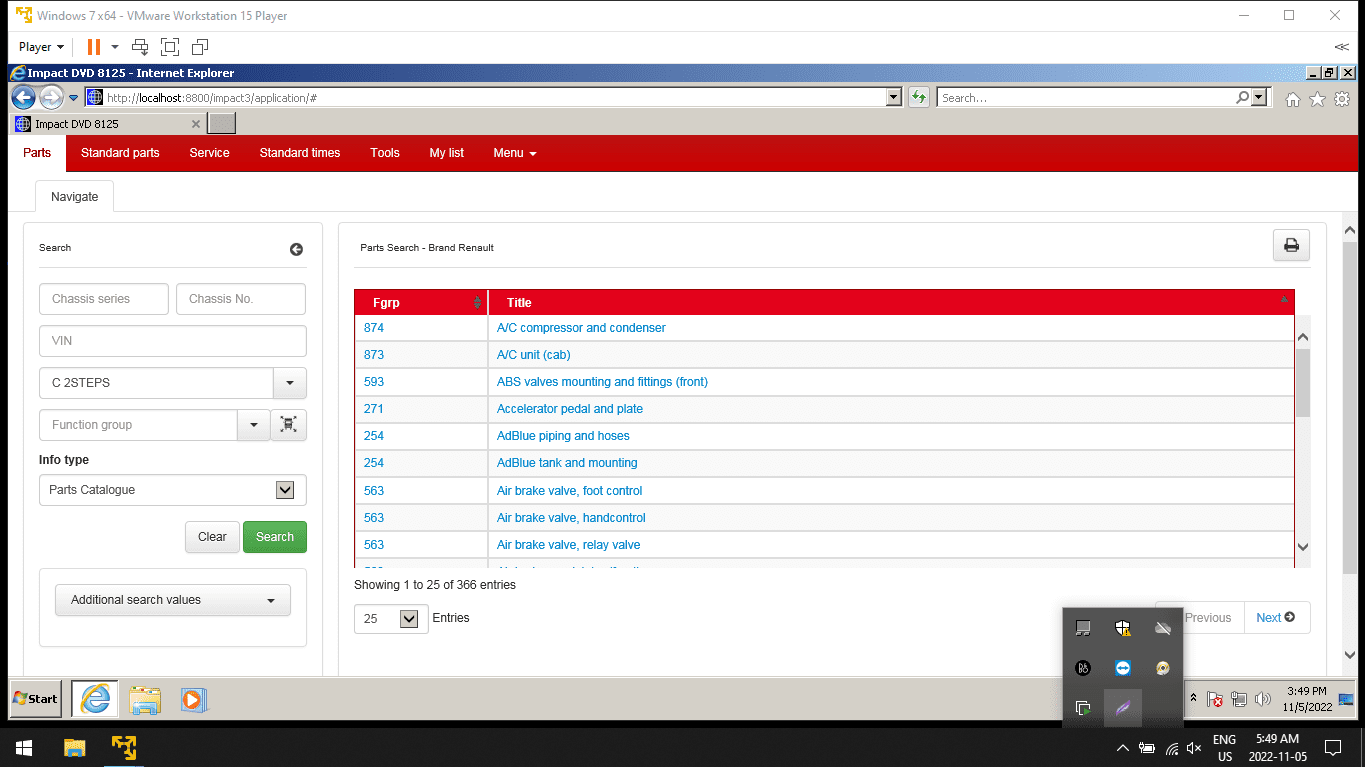Click the results table vertical scrollbar thumb
This screenshot has height=767, width=1365.
[x=1302, y=383]
